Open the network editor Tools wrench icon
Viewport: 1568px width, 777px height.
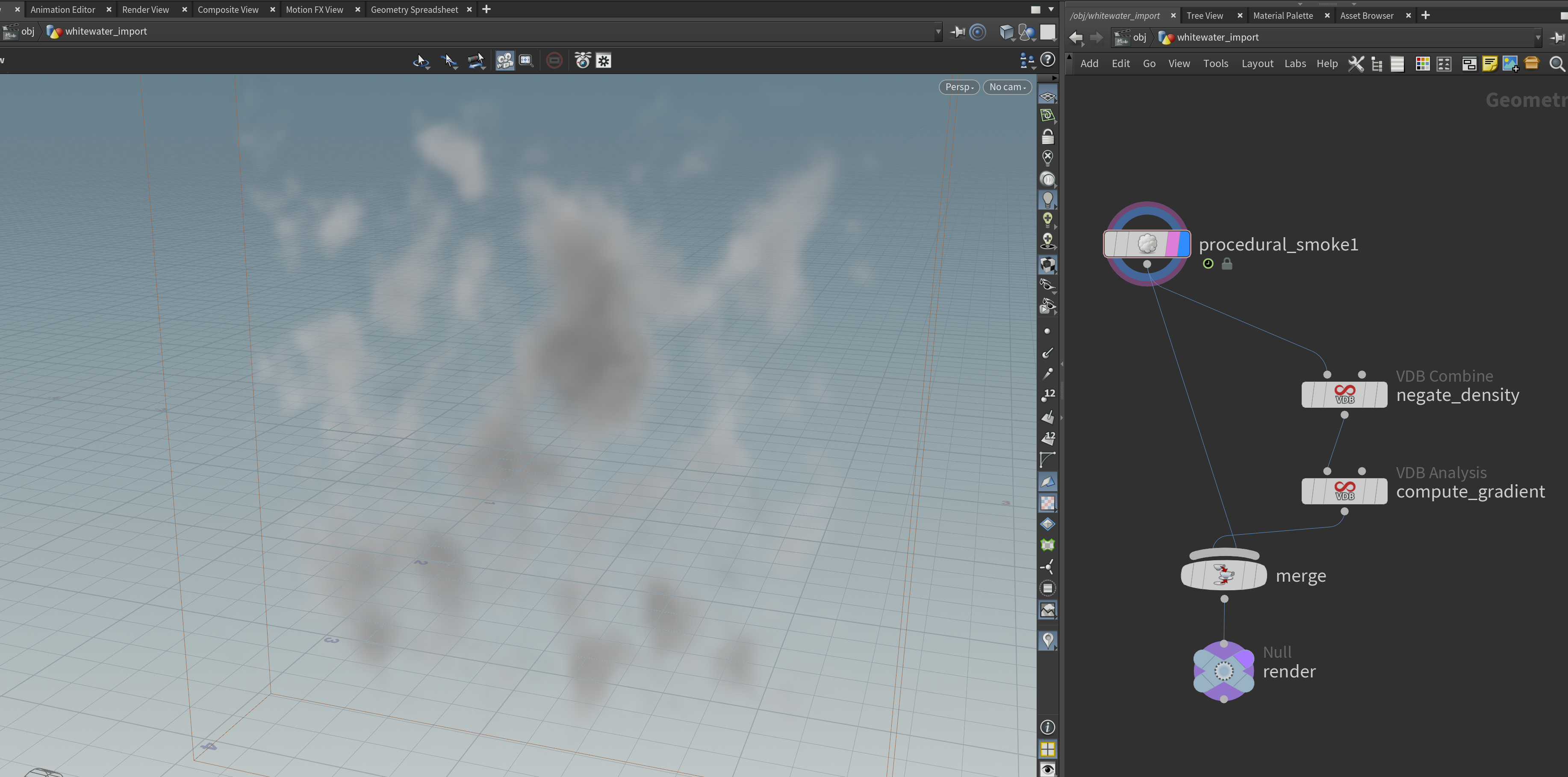pyautogui.click(x=1356, y=64)
